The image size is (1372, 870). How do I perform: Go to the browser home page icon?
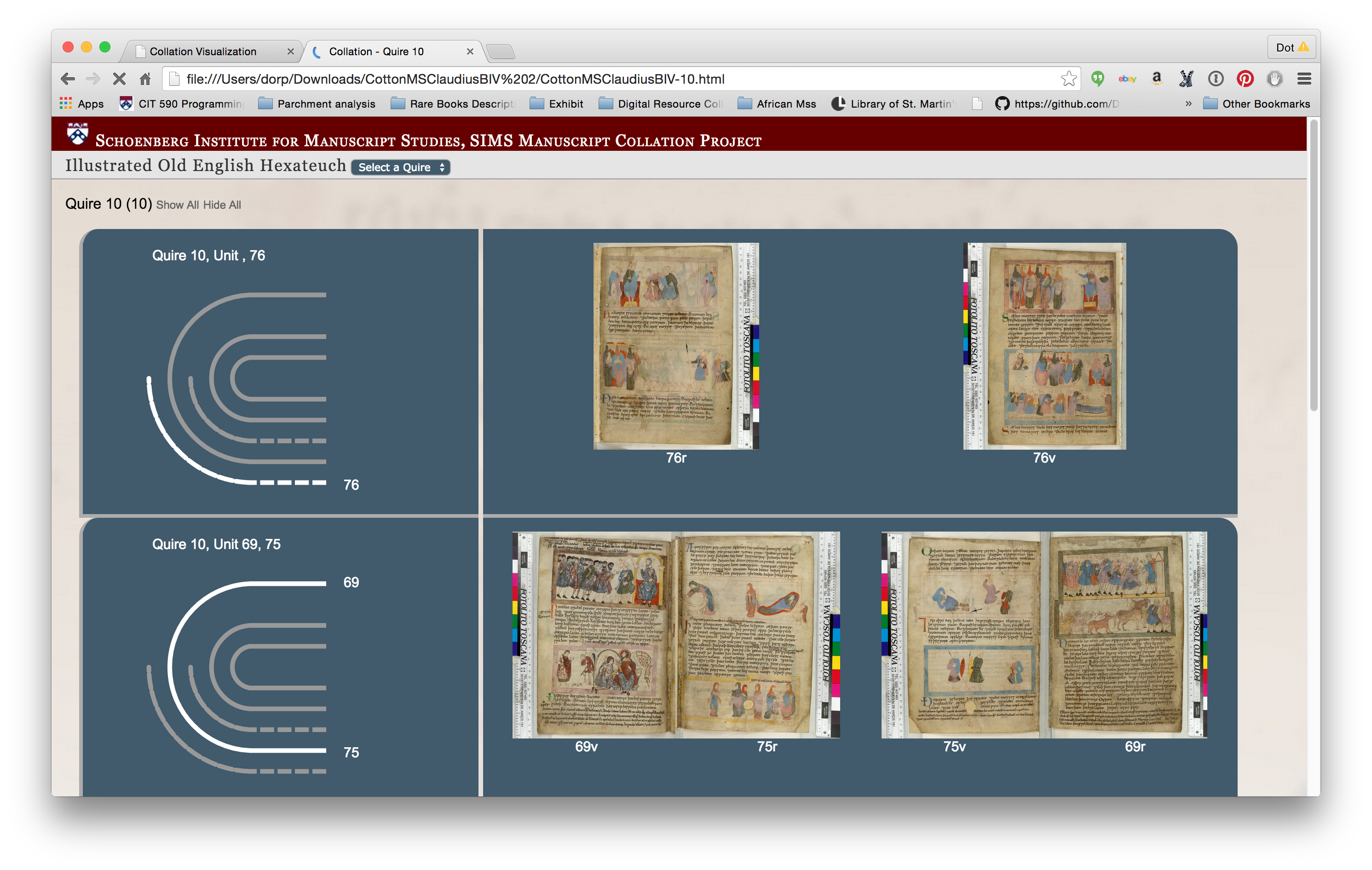[x=145, y=79]
